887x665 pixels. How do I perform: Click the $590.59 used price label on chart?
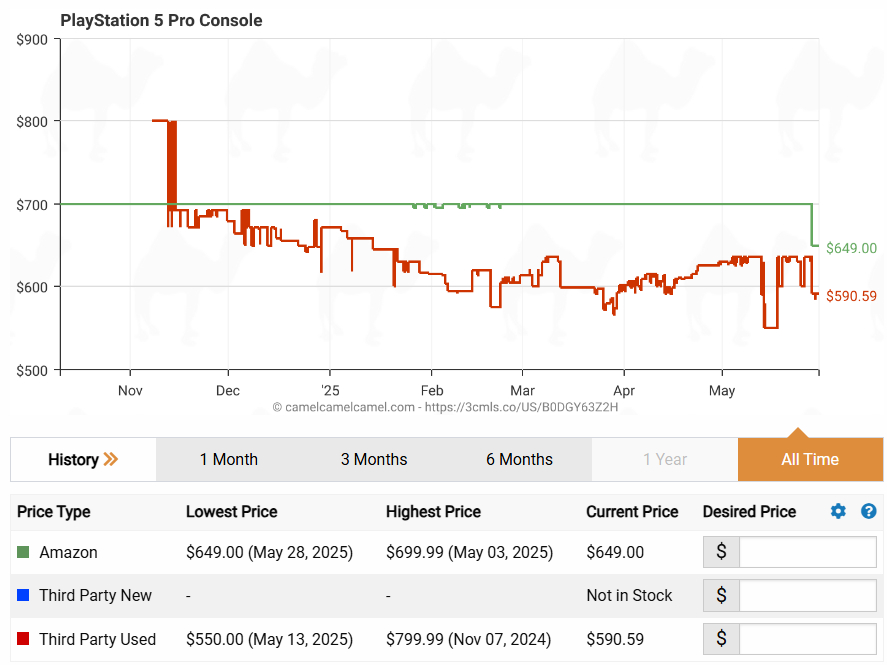(x=849, y=296)
